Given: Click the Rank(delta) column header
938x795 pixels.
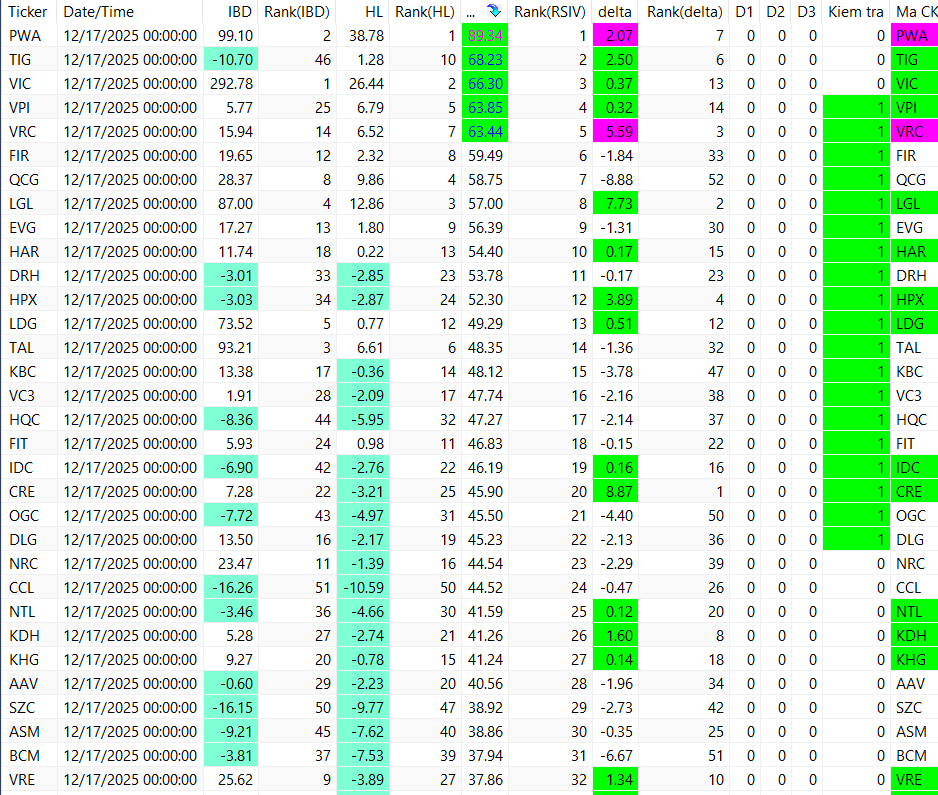Looking at the screenshot, I should pyautogui.click(x=685, y=11).
